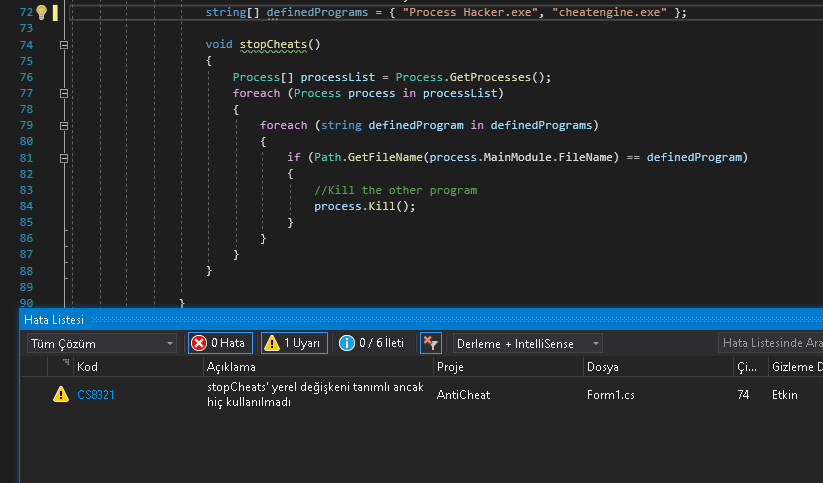Open the Tüm Çözüm scope dropdown

pyautogui.click(x=102, y=343)
